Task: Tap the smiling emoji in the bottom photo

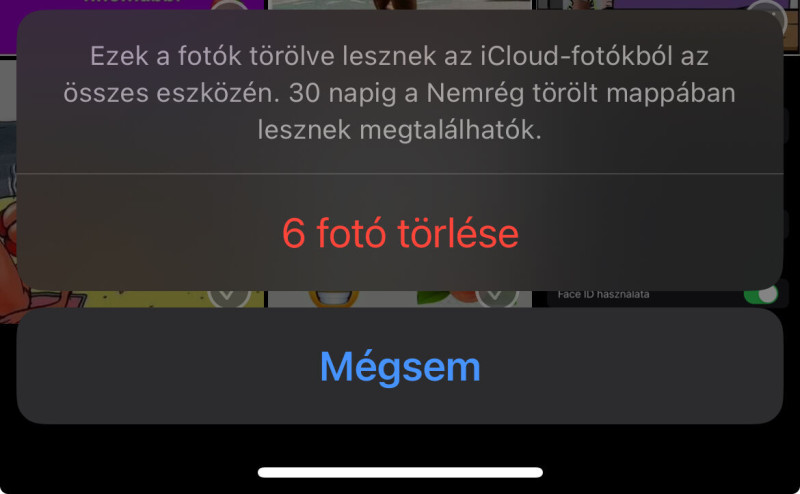Action: [333, 298]
